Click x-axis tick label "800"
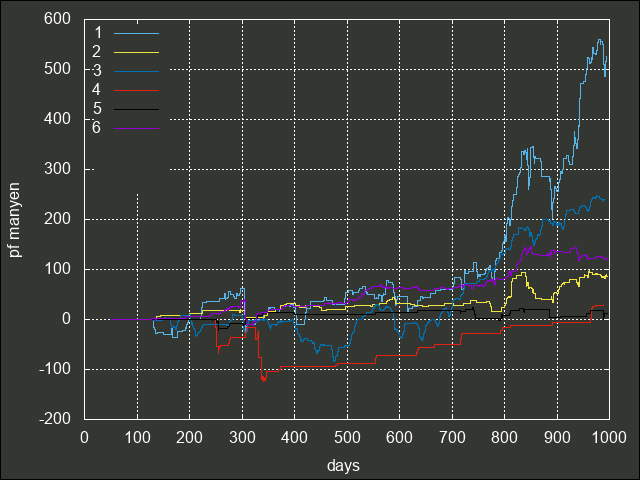This screenshot has height=480, width=640. (504, 438)
